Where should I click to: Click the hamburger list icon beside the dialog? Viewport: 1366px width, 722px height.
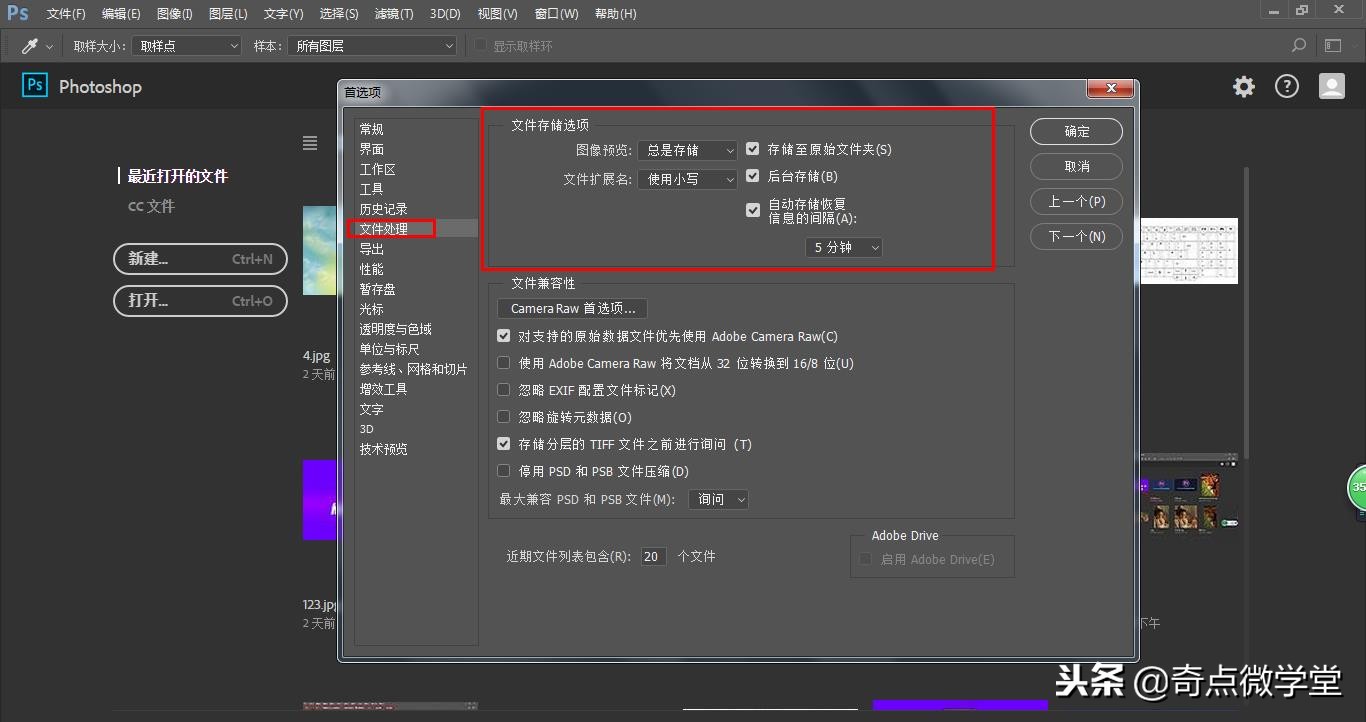pyautogui.click(x=310, y=142)
